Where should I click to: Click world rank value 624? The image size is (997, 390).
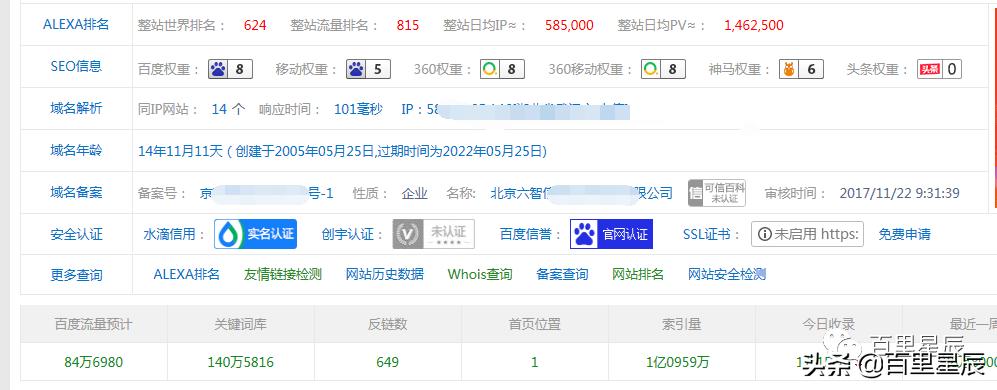255,25
